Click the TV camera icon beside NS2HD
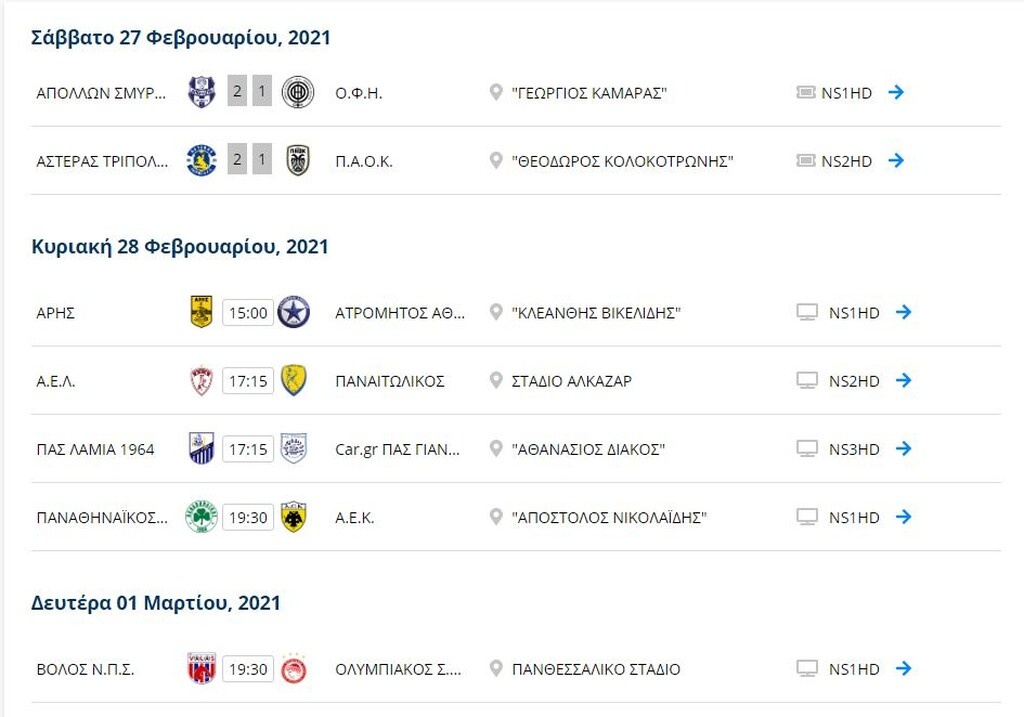The height and width of the screenshot is (717, 1024). (805, 160)
